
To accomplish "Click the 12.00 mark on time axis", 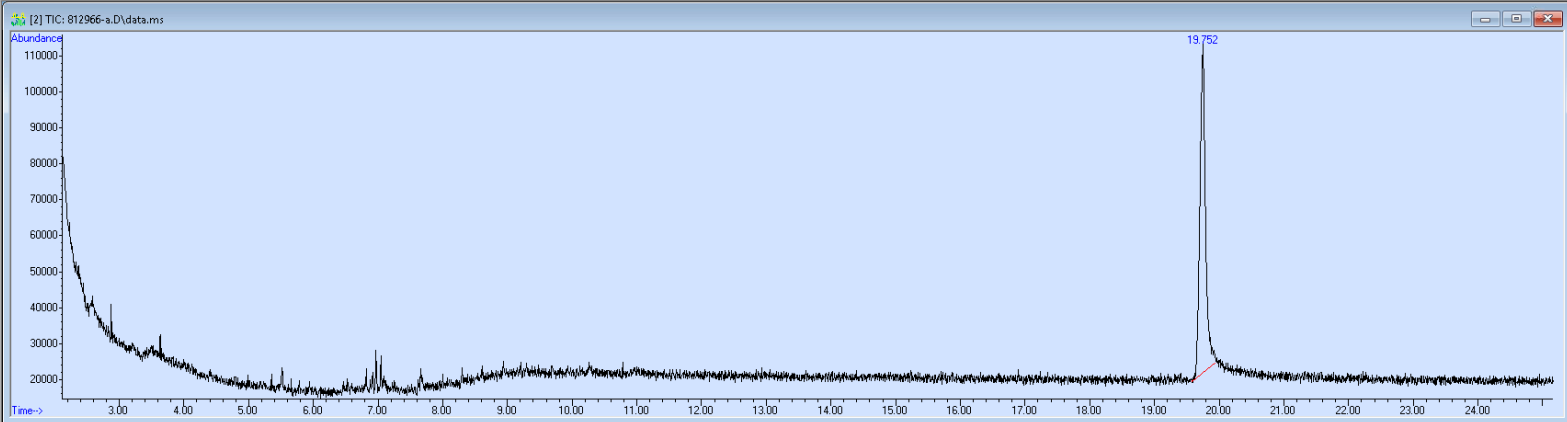I will click(700, 410).
